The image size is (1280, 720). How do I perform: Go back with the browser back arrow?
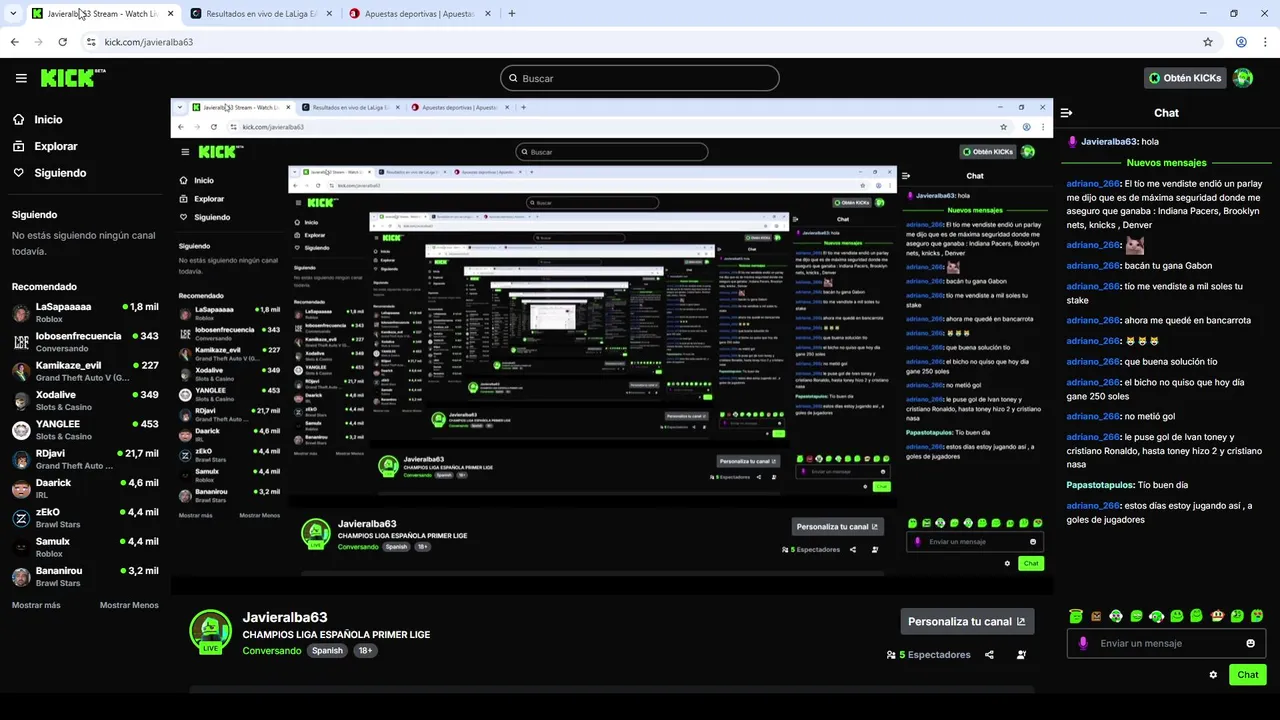[14, 42]
